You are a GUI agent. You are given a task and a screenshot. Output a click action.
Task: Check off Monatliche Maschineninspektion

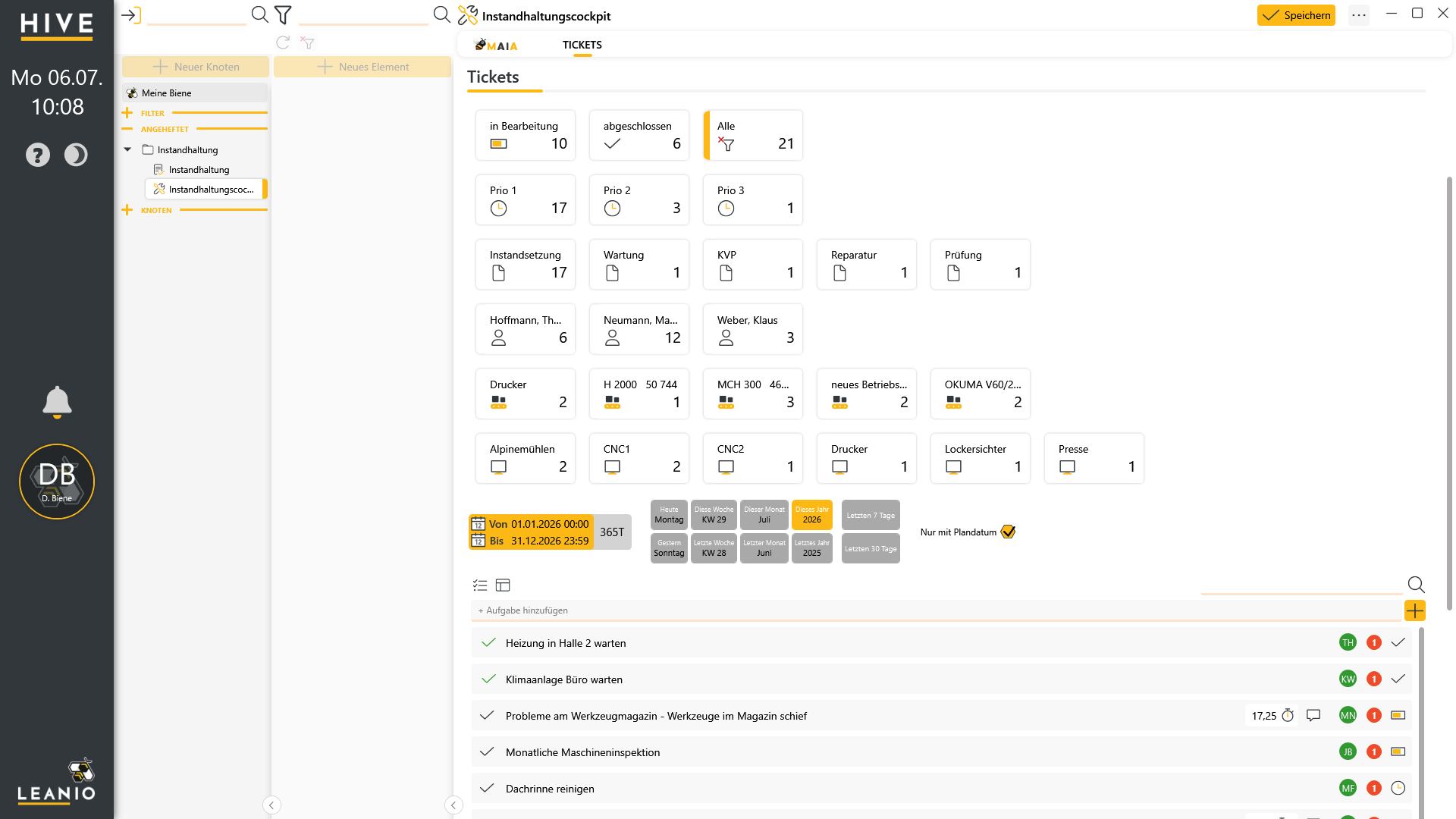488,752
